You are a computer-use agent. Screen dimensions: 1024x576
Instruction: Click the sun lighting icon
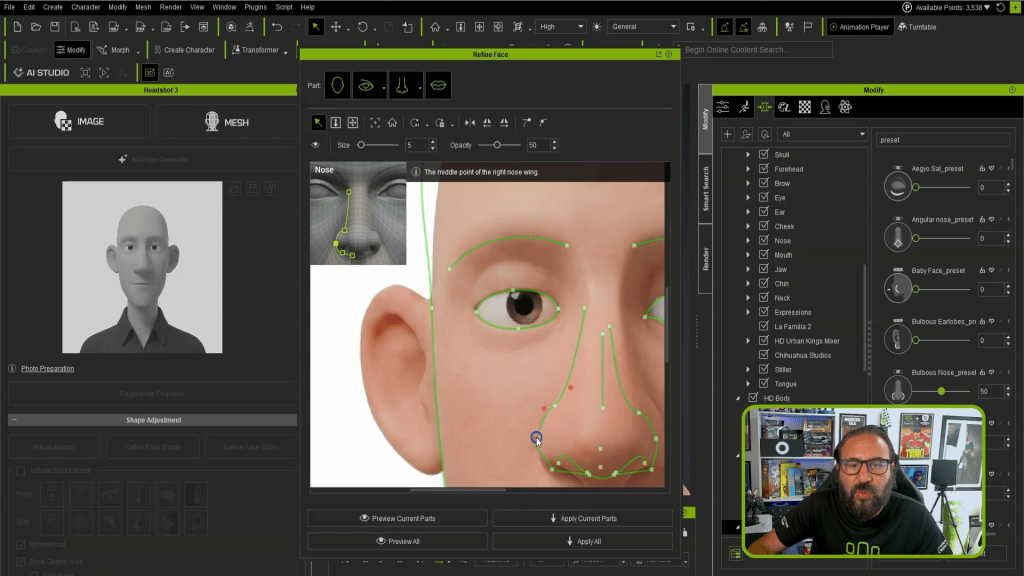[x=597, y=27]
